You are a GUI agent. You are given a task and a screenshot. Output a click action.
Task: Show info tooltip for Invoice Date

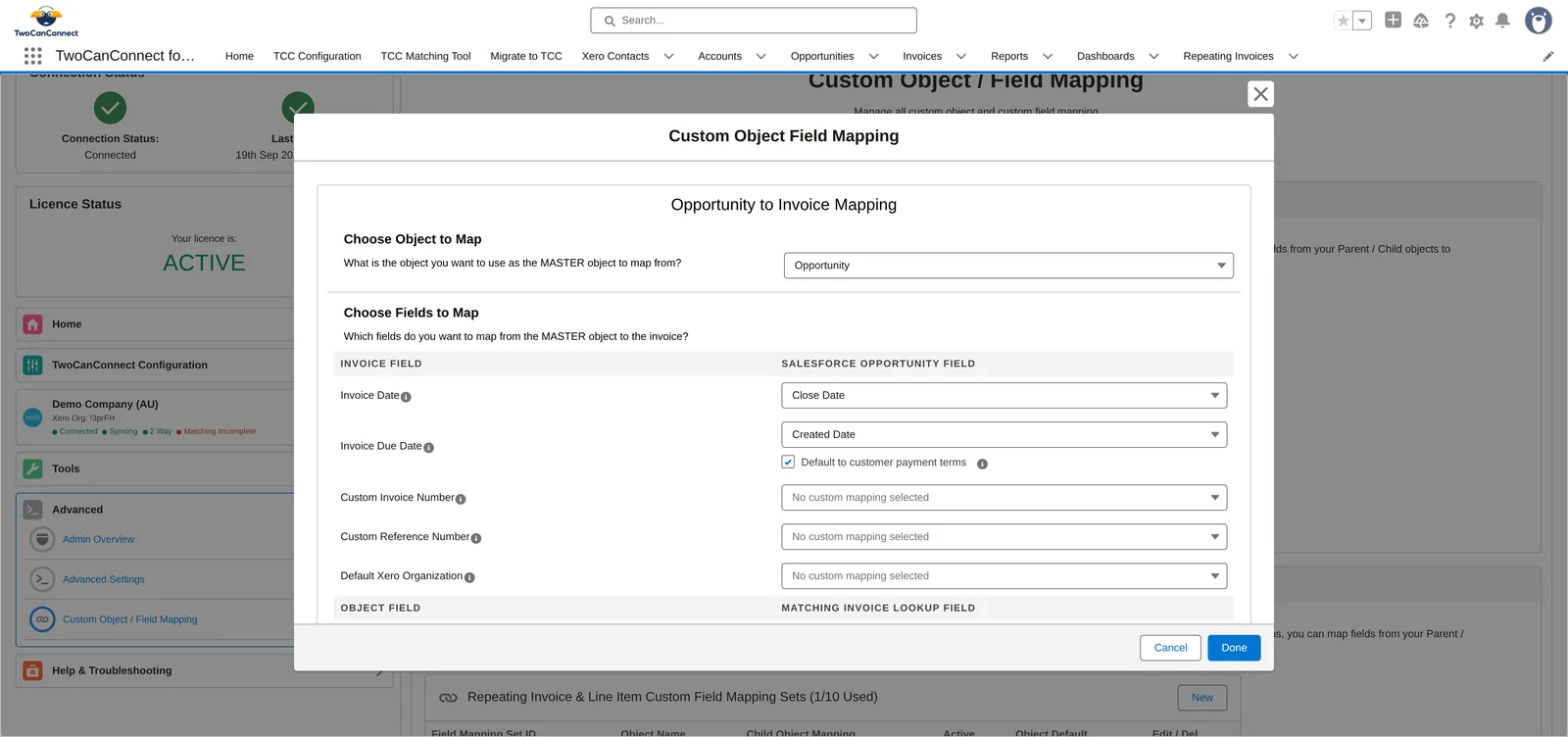pyautogui.click(x=406, y=397)
